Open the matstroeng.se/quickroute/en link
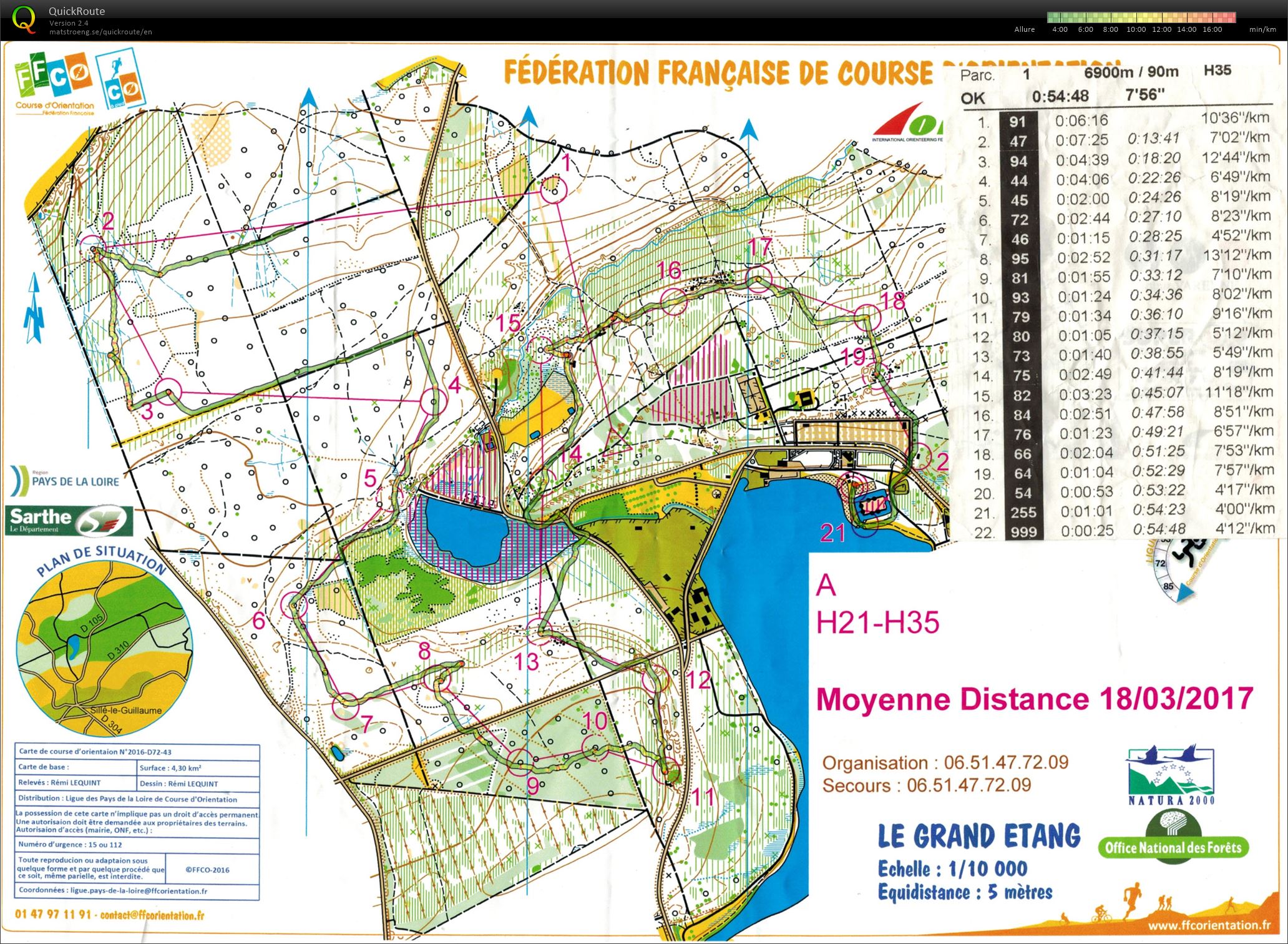This screenshot has height=944, width=1288. click(x=100, y=32)
